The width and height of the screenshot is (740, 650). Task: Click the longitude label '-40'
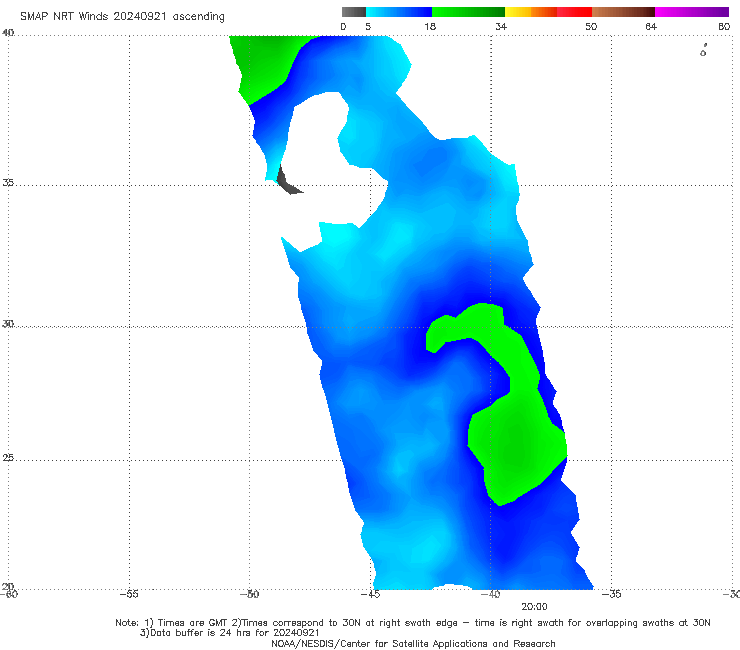[490, 594]
